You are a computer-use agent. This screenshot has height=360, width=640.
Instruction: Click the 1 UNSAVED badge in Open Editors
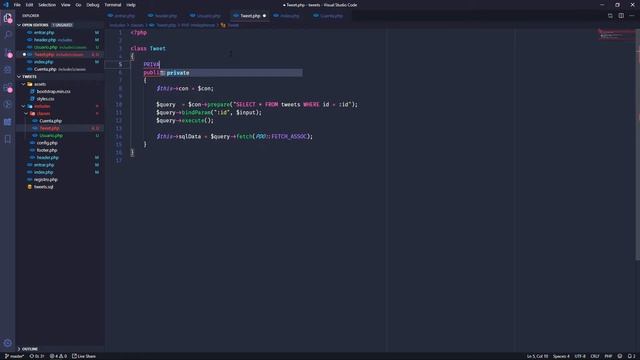click(62, 25)
